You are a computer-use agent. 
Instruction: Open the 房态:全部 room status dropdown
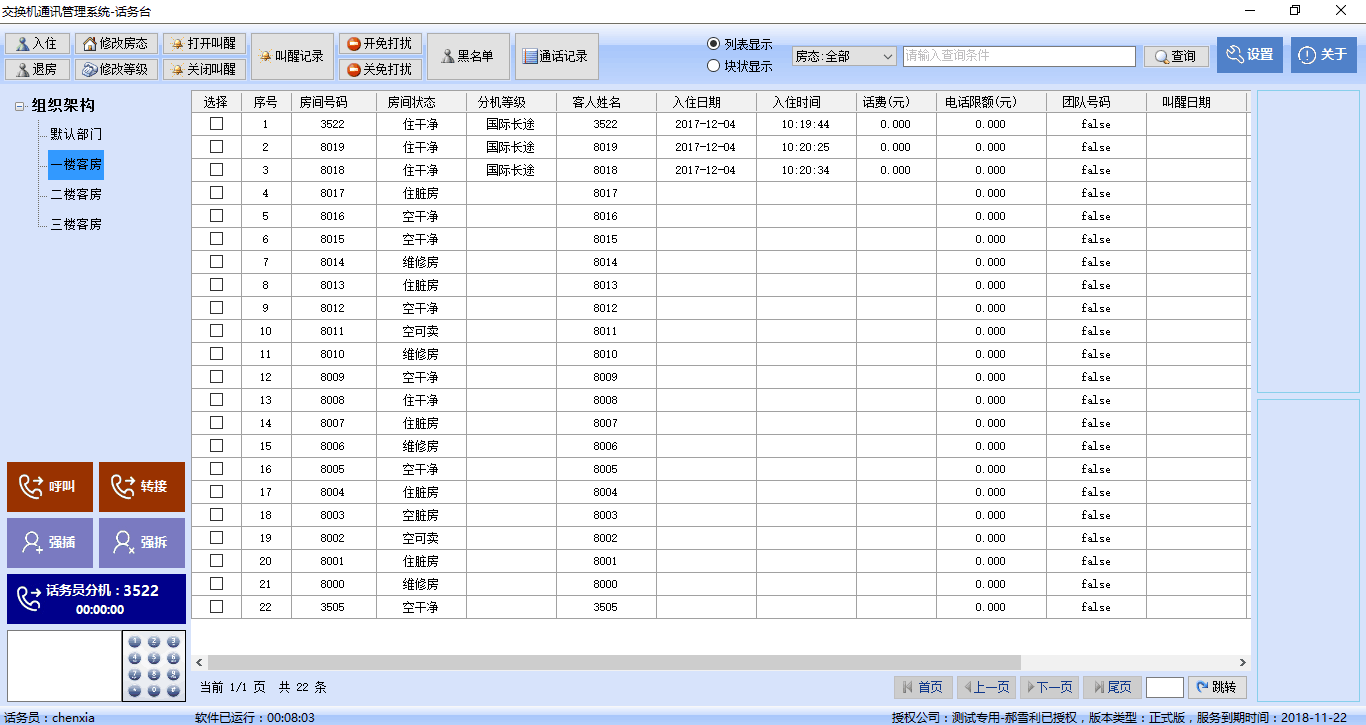coord(844,57)
